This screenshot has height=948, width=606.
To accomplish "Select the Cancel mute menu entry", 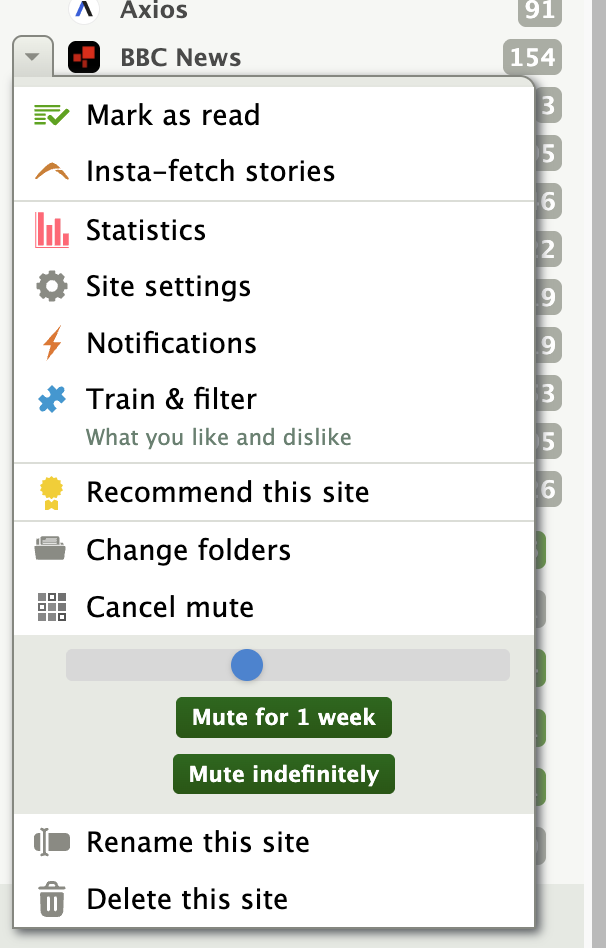I will [x=170, y=607].
